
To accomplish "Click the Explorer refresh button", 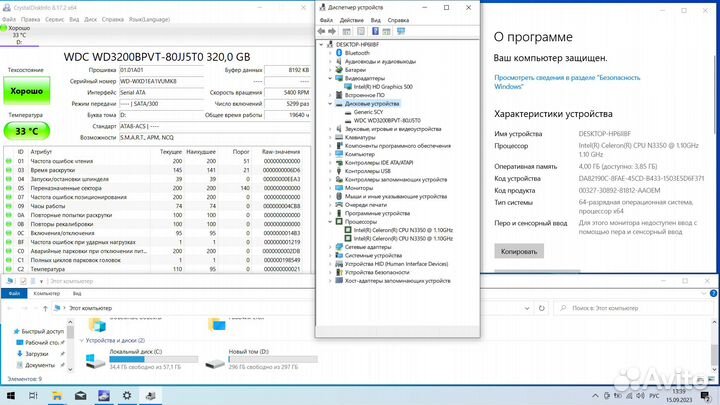I will pos(542,308).
